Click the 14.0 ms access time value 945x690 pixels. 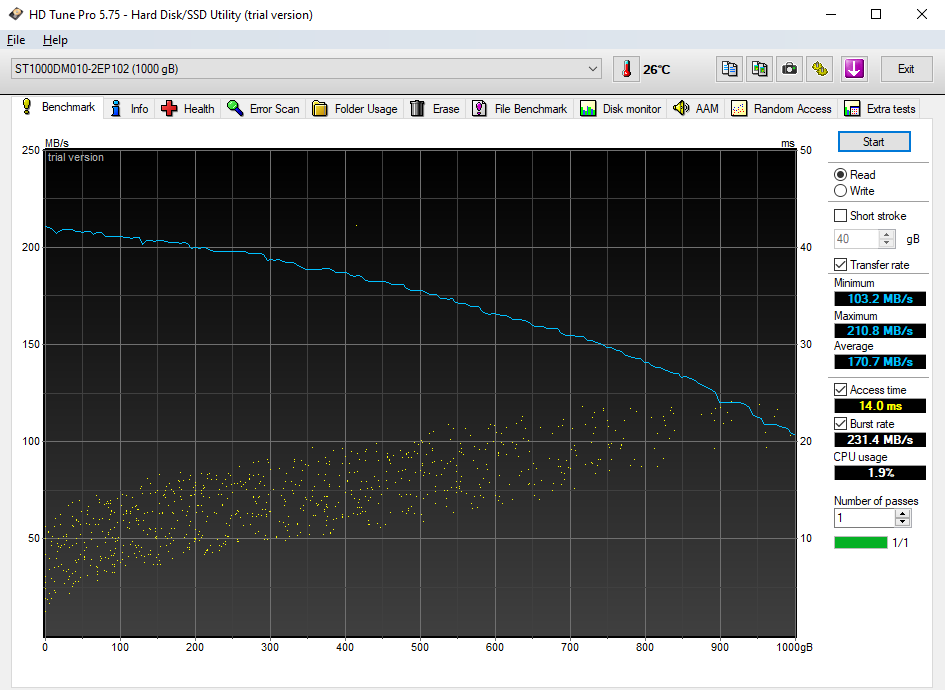tap(880, 406)
